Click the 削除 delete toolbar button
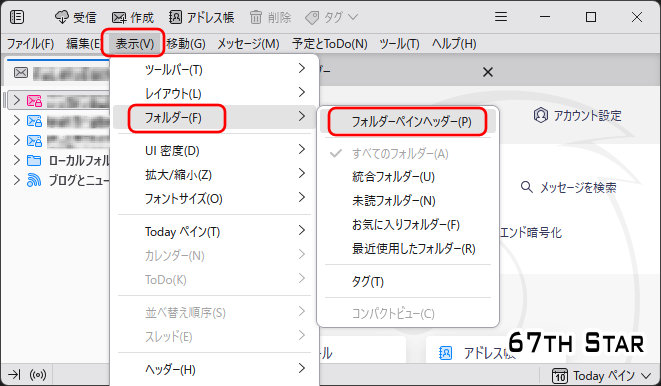The height and width of the screenshot is (386, 661). [271, 17]
